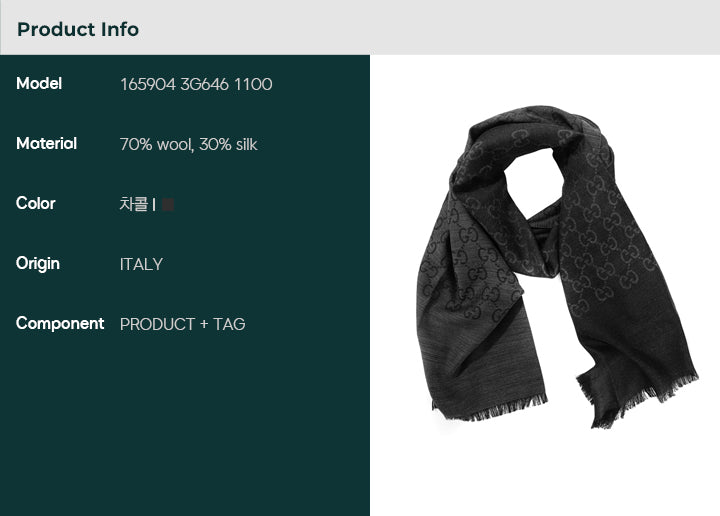
Task: Click the Color label
Action: coord(36,203)
